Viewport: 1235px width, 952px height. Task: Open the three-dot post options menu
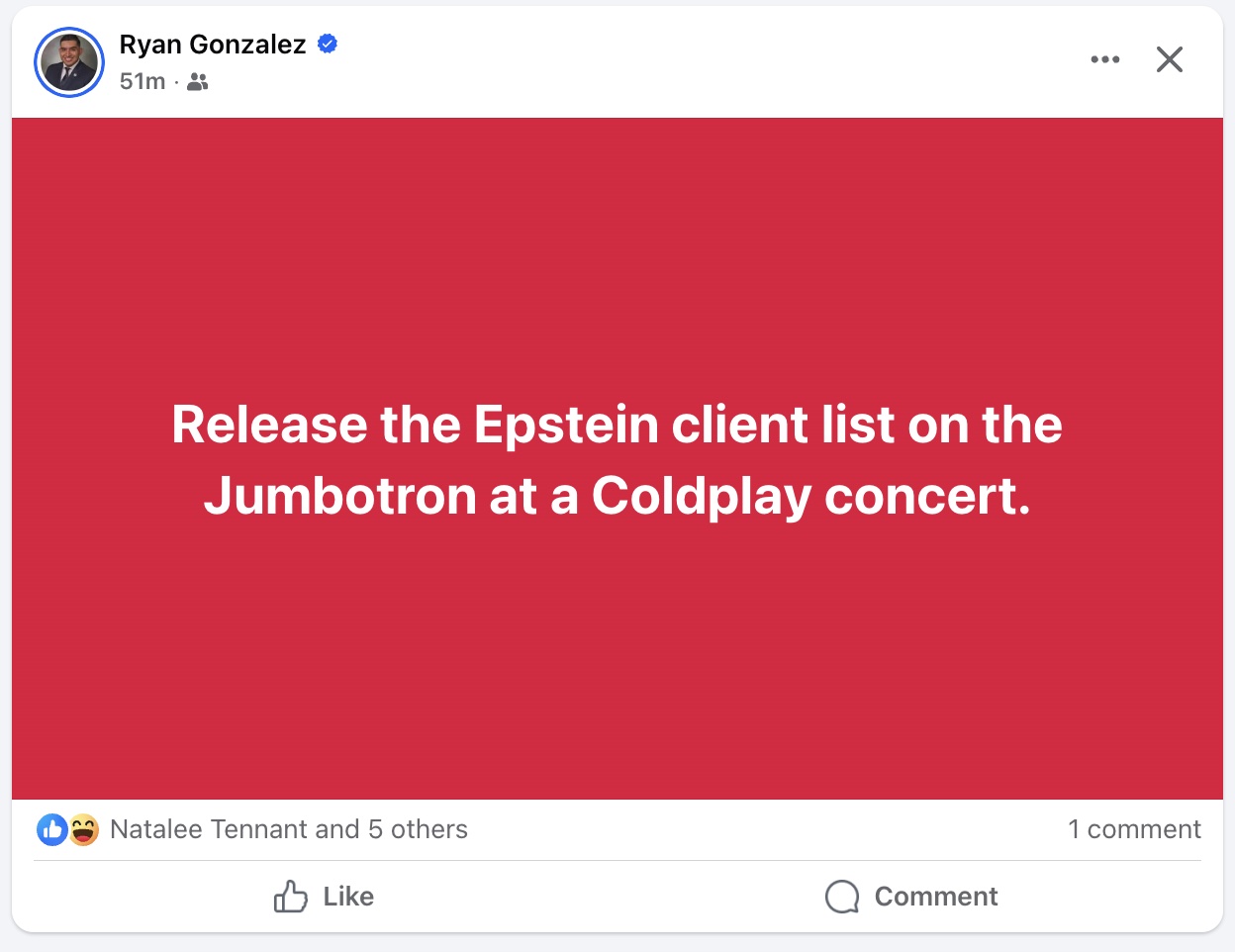coord(1105,59)
